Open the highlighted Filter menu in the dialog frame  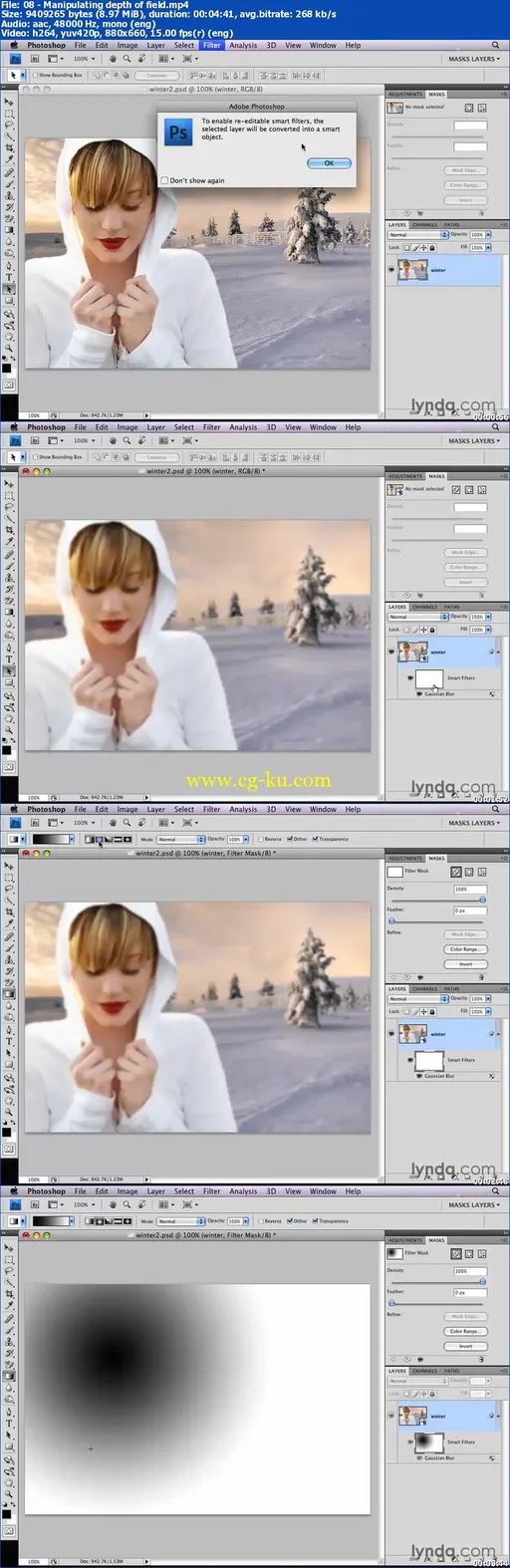[x=212, y=45]
